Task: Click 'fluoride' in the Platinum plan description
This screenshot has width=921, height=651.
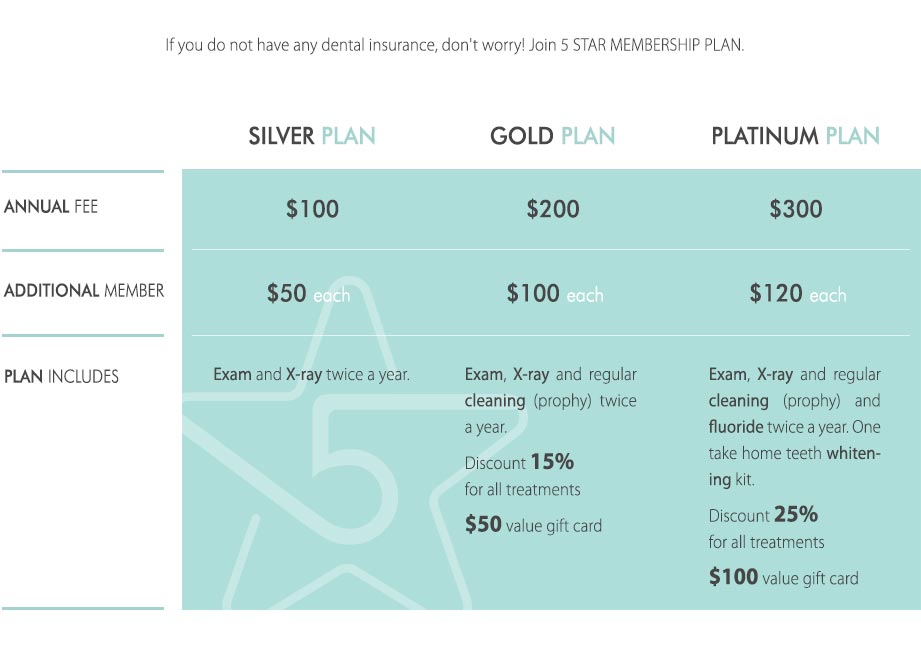Action: [x=738, y=427]
